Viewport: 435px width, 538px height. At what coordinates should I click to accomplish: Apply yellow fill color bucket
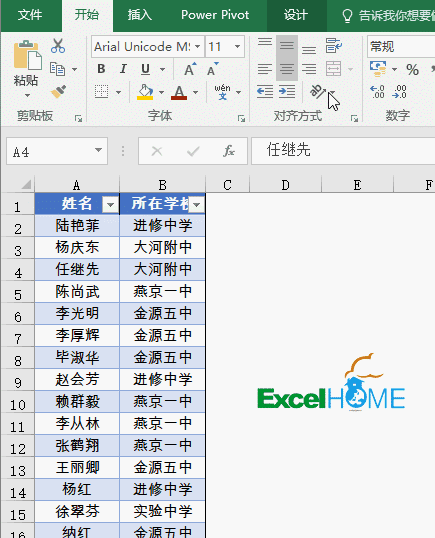(145, 92)
